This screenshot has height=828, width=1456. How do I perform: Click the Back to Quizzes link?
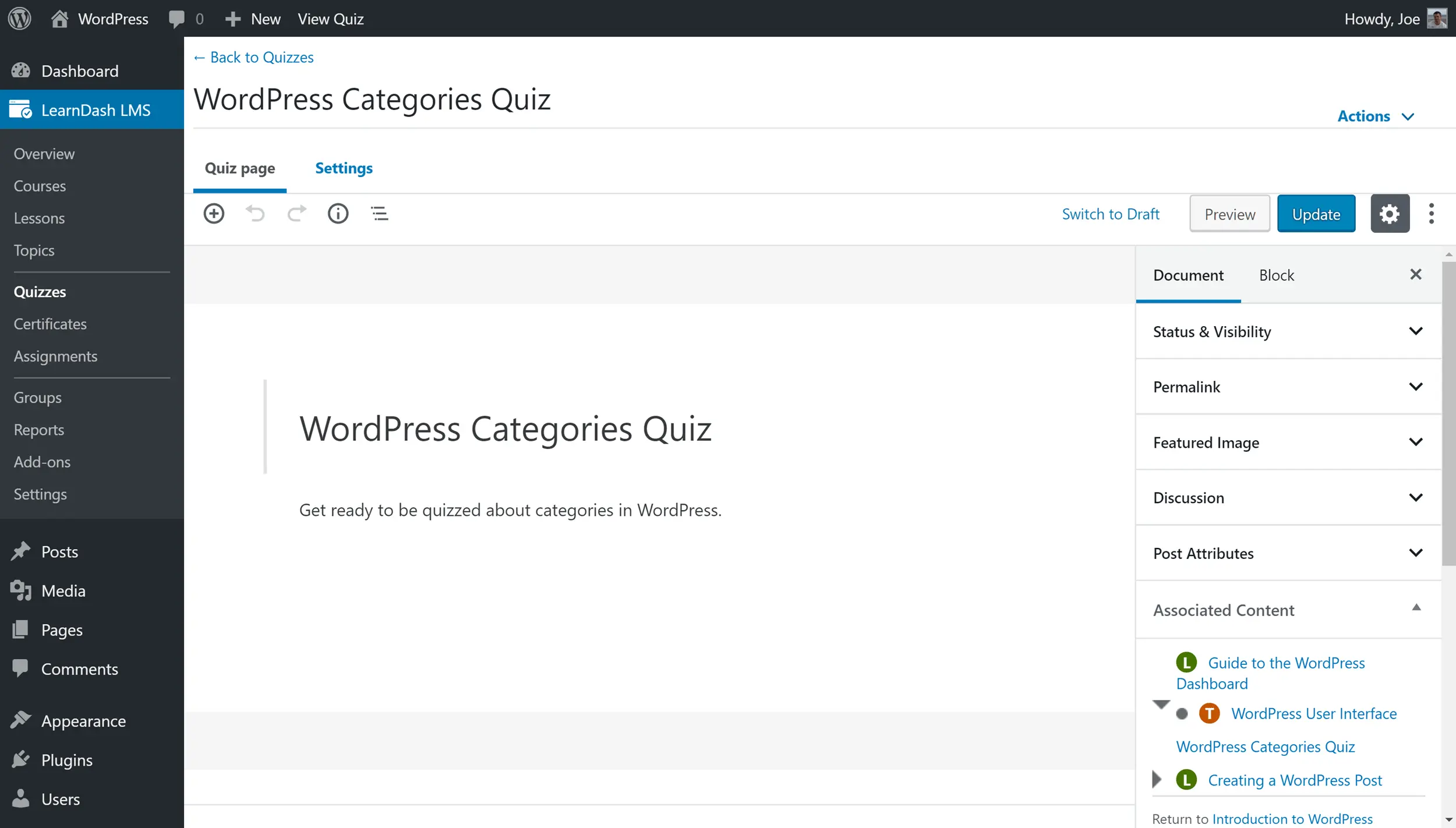point(253,57)
